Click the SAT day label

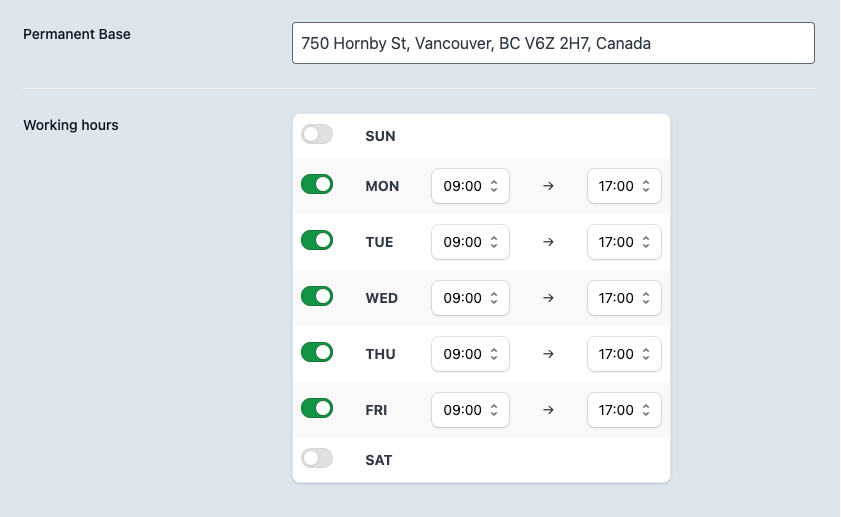[379, 460]
